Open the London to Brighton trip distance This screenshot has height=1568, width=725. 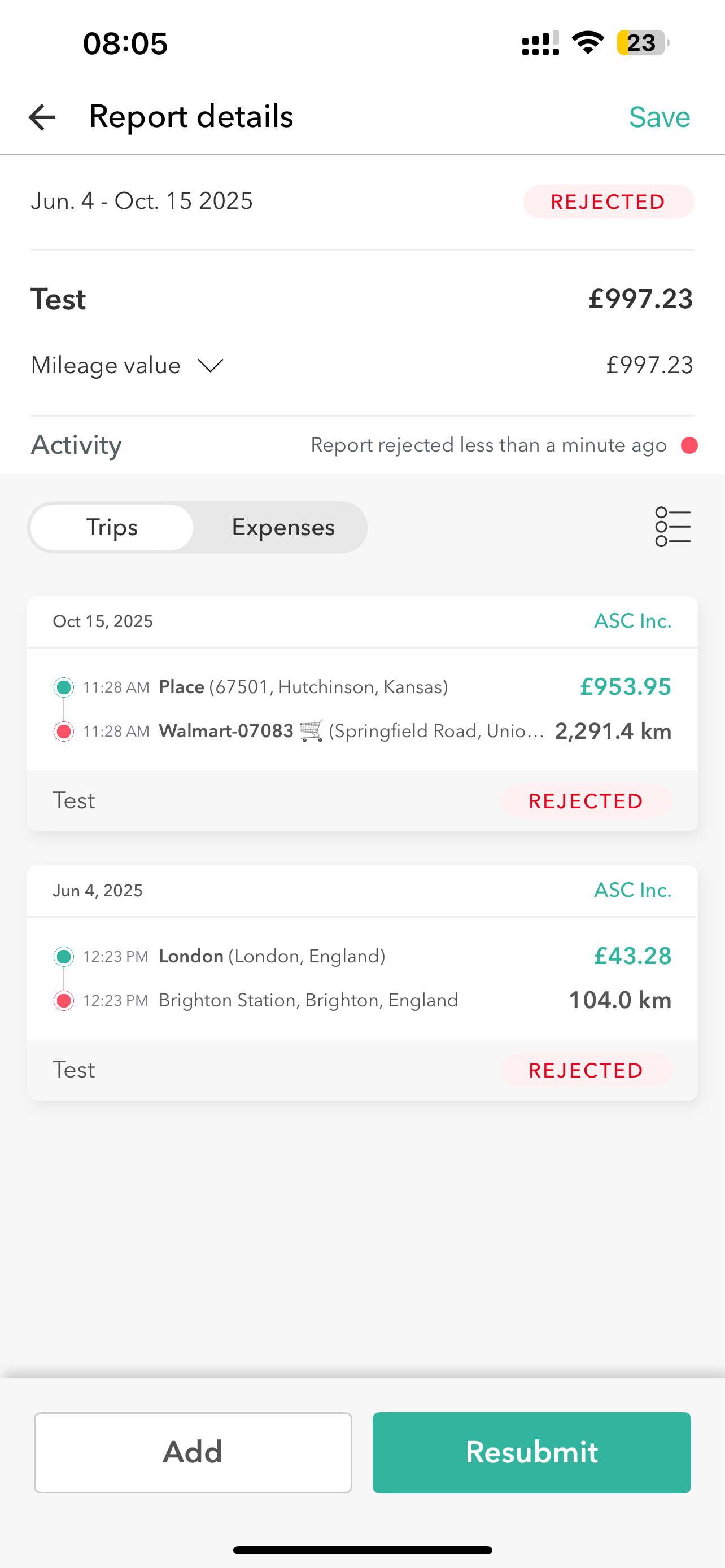619,1000
